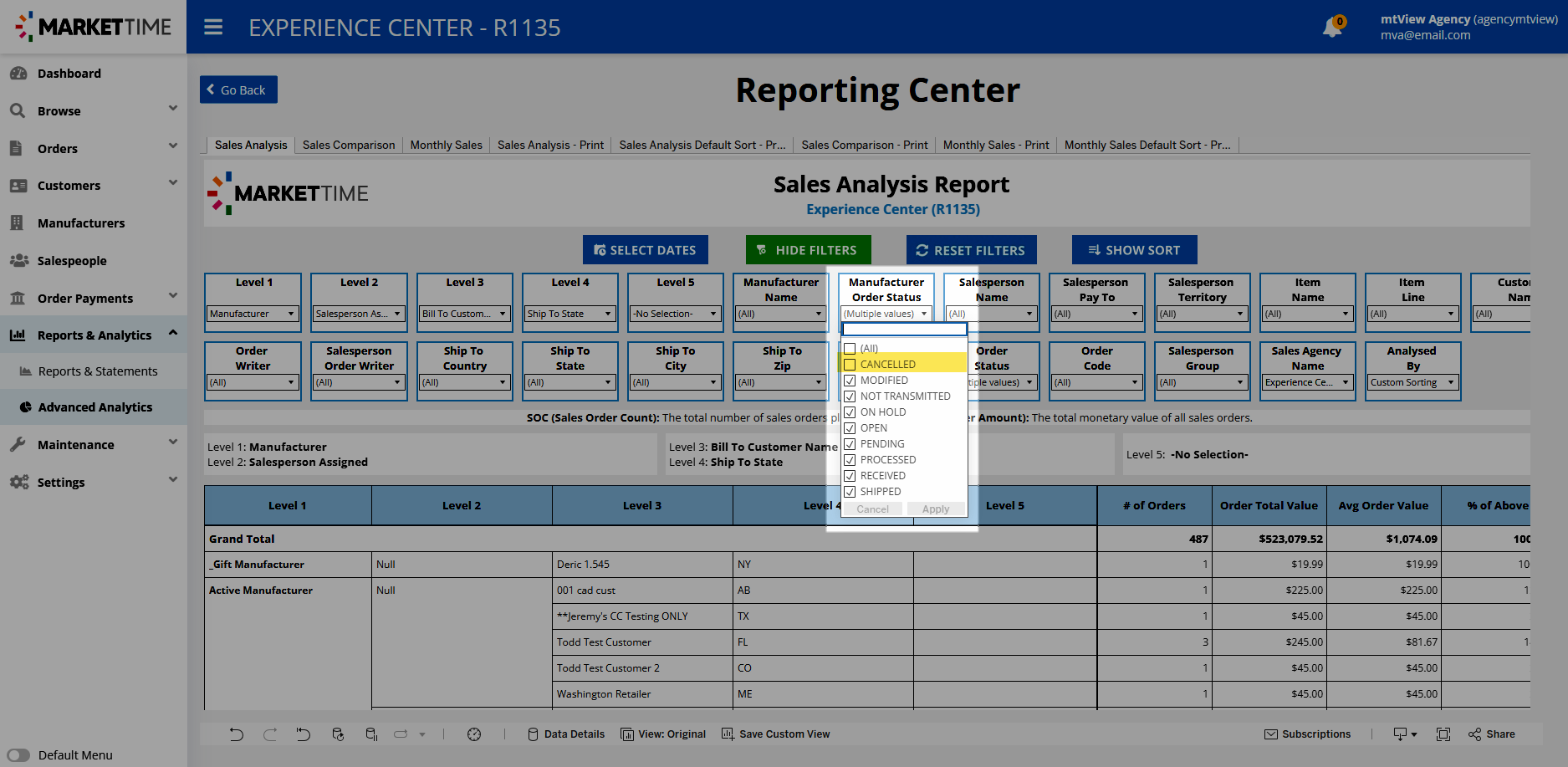The width and height of the screenshot is (1568, 767).
Task: Open the Monthly Sales - Print tab
Action: coord(996,145)
